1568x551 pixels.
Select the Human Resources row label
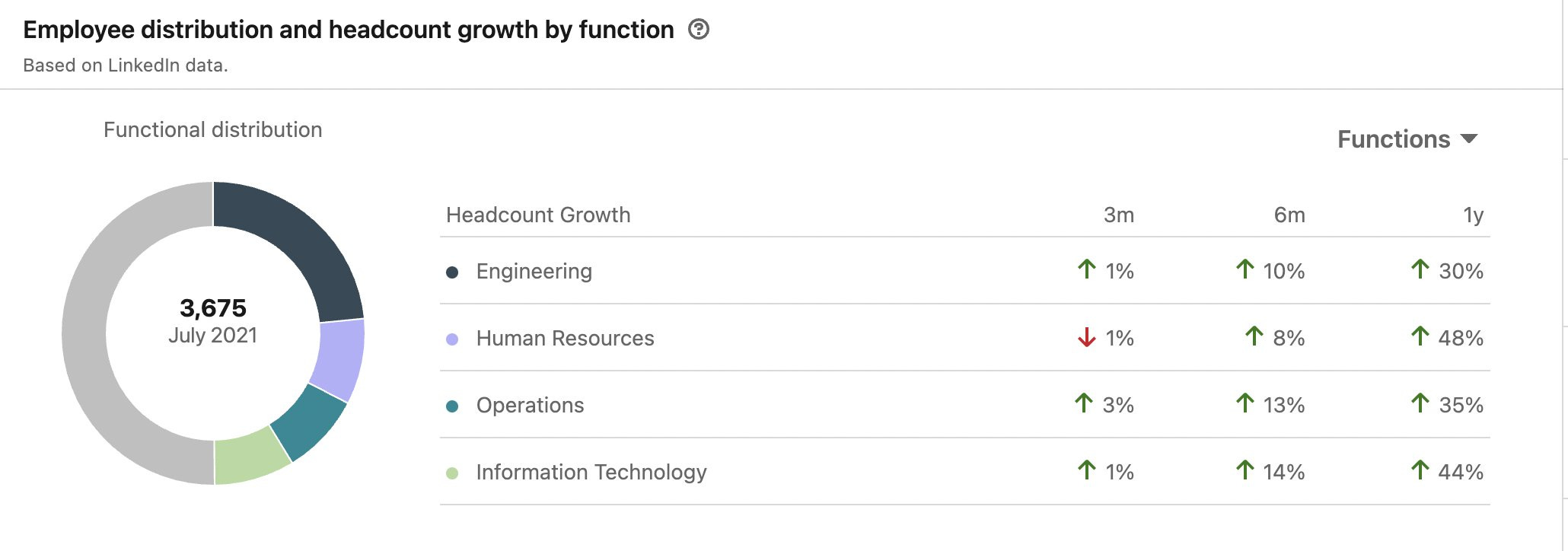pyautogui.click(x=565, y=339)
